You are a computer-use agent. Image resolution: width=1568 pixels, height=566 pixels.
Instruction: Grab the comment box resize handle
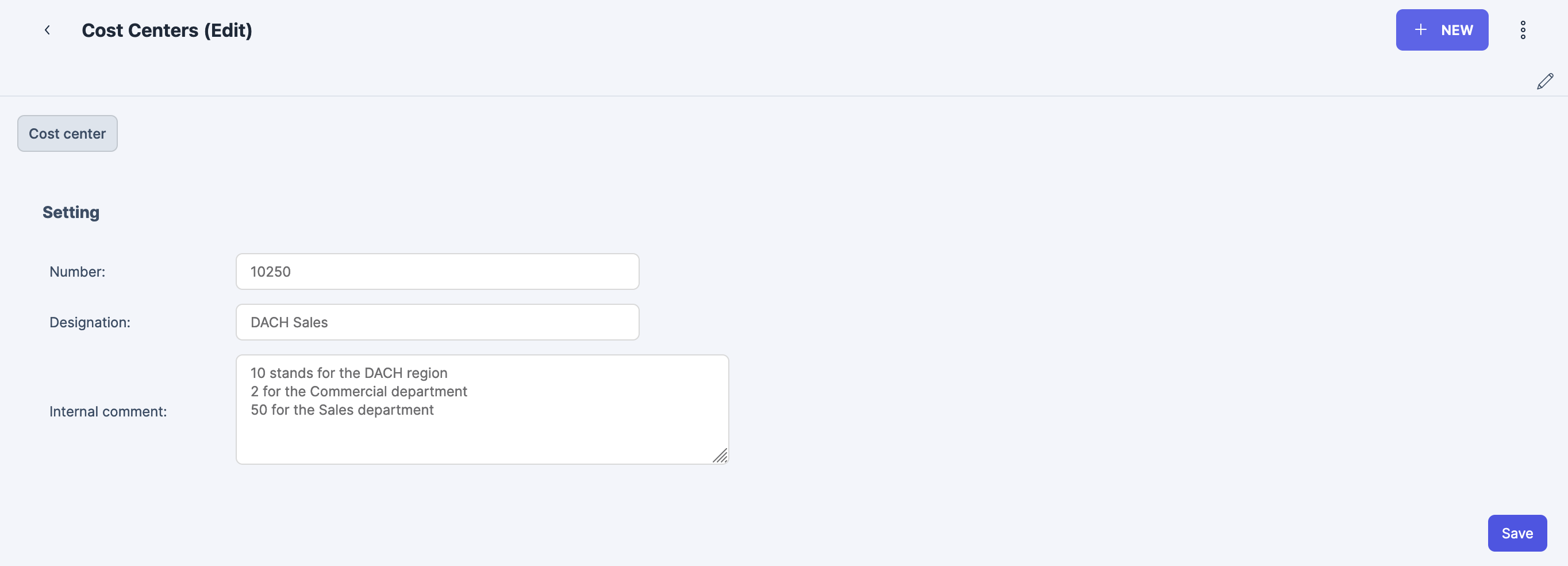coord(720,456)
